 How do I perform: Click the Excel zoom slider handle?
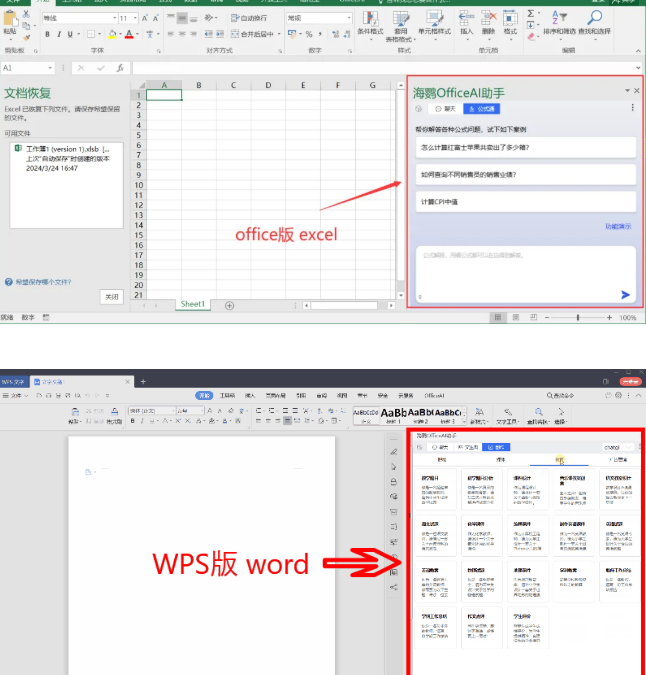(x=578, y=317)
